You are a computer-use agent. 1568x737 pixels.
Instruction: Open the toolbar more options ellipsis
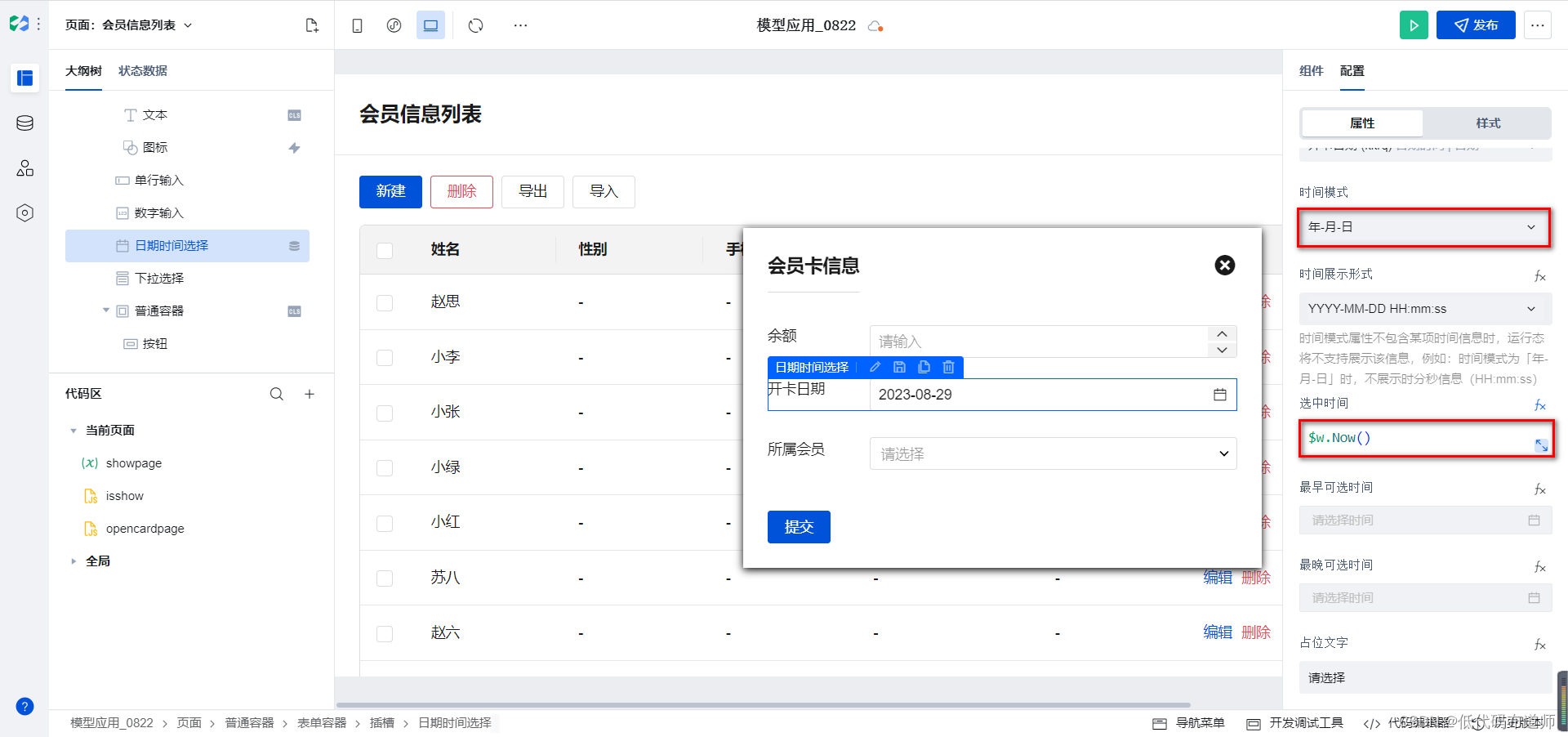click(x=520, y=25)
